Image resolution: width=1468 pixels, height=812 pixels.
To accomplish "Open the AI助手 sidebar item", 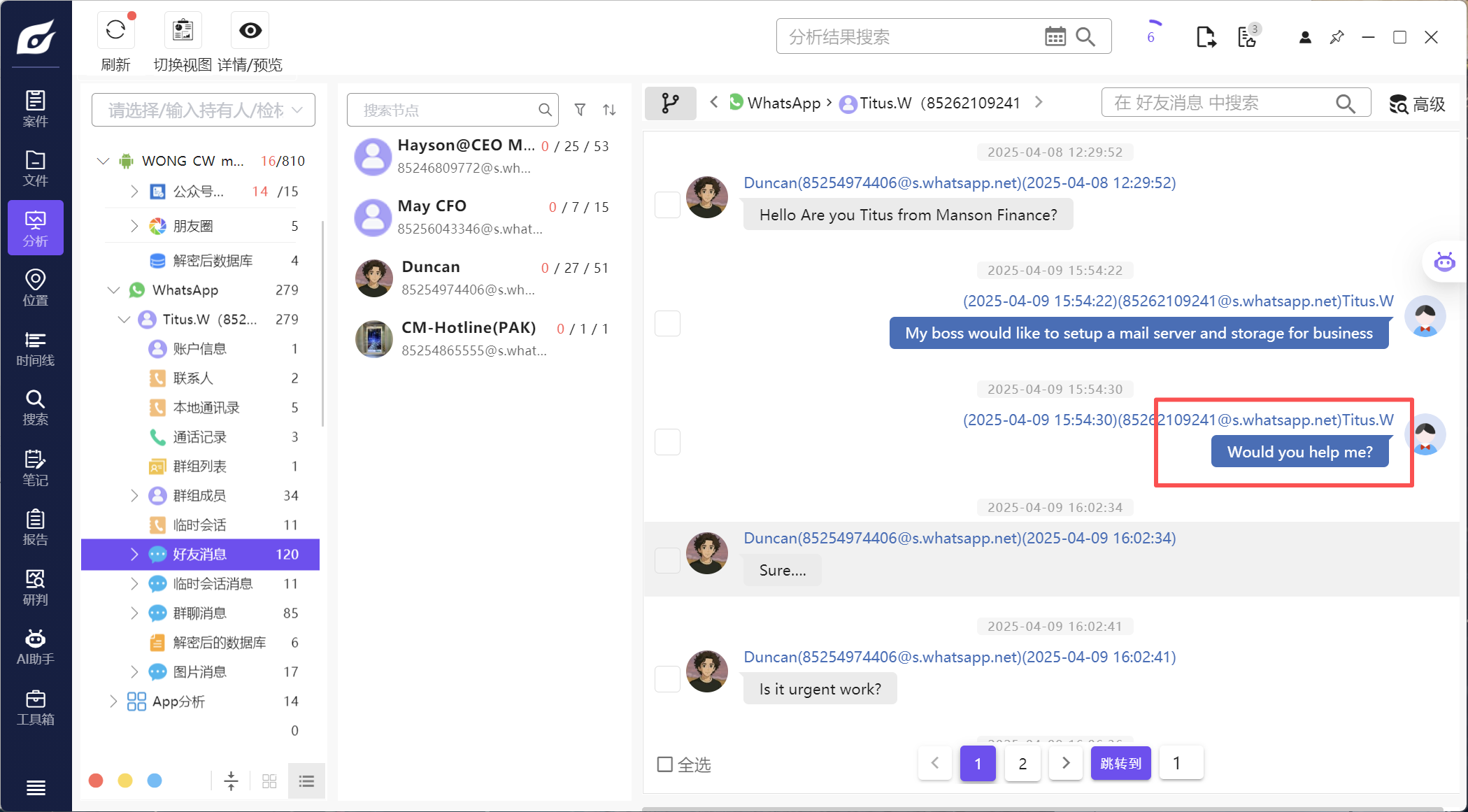I will coord(35,646).
